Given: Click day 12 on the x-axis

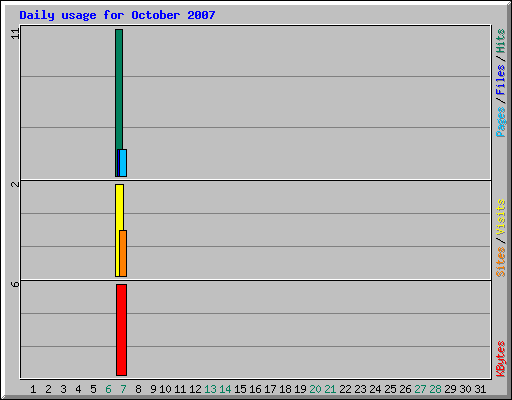Looking at the screenshot, I should (x=195, y=389).
